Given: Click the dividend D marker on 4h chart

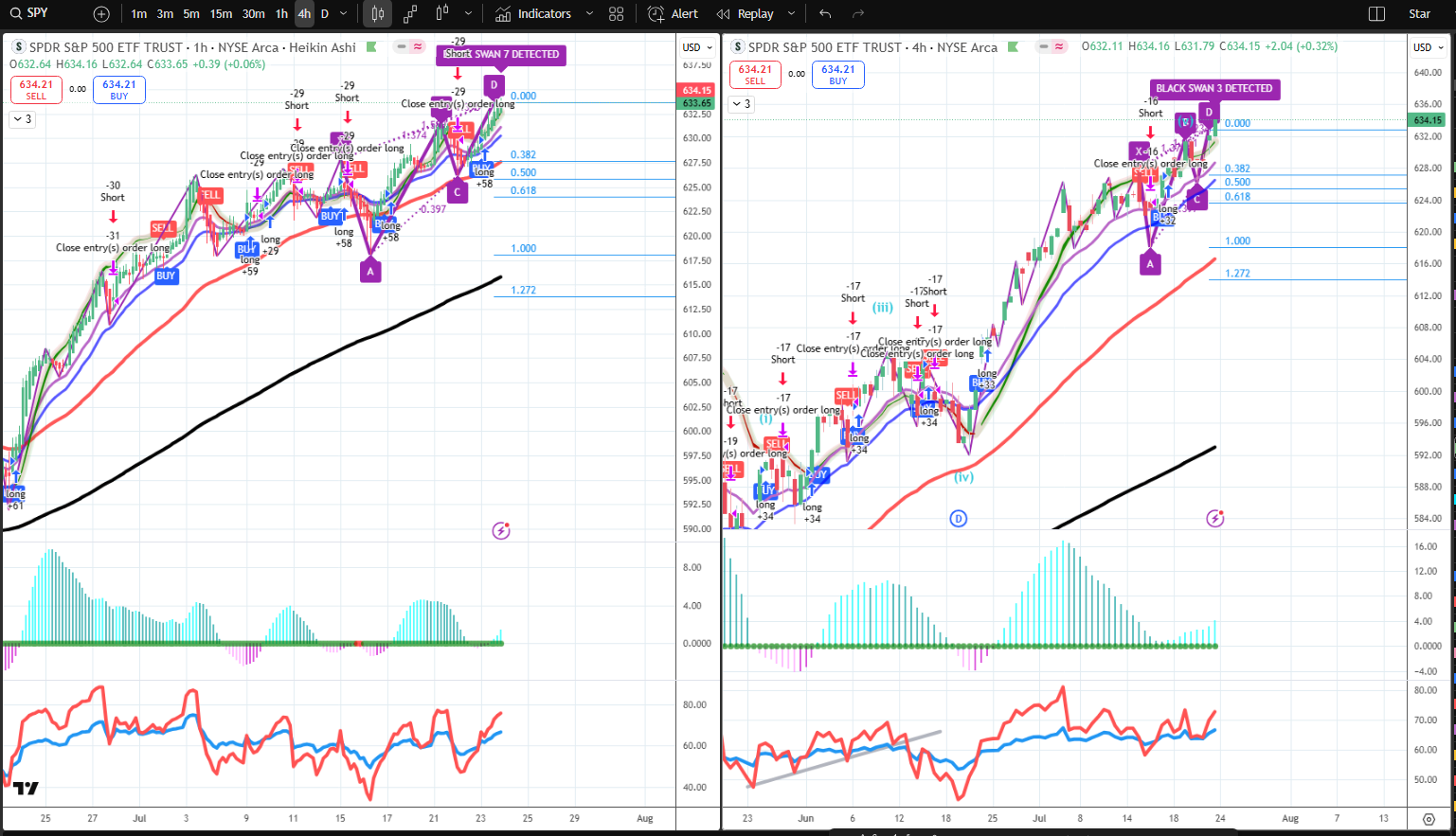Looking at the screenshot, I should (x=959, y=518).
